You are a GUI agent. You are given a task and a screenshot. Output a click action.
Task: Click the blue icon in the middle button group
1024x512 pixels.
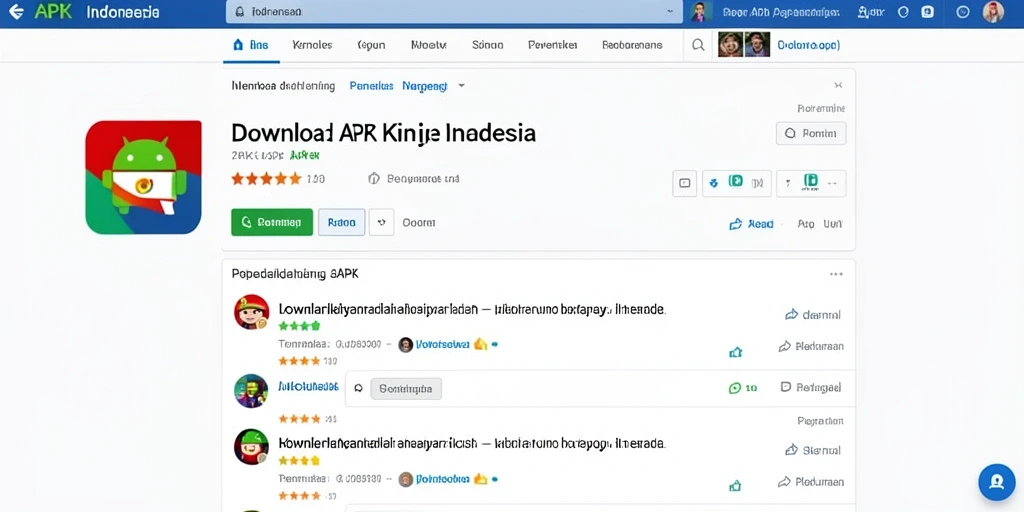714,184
